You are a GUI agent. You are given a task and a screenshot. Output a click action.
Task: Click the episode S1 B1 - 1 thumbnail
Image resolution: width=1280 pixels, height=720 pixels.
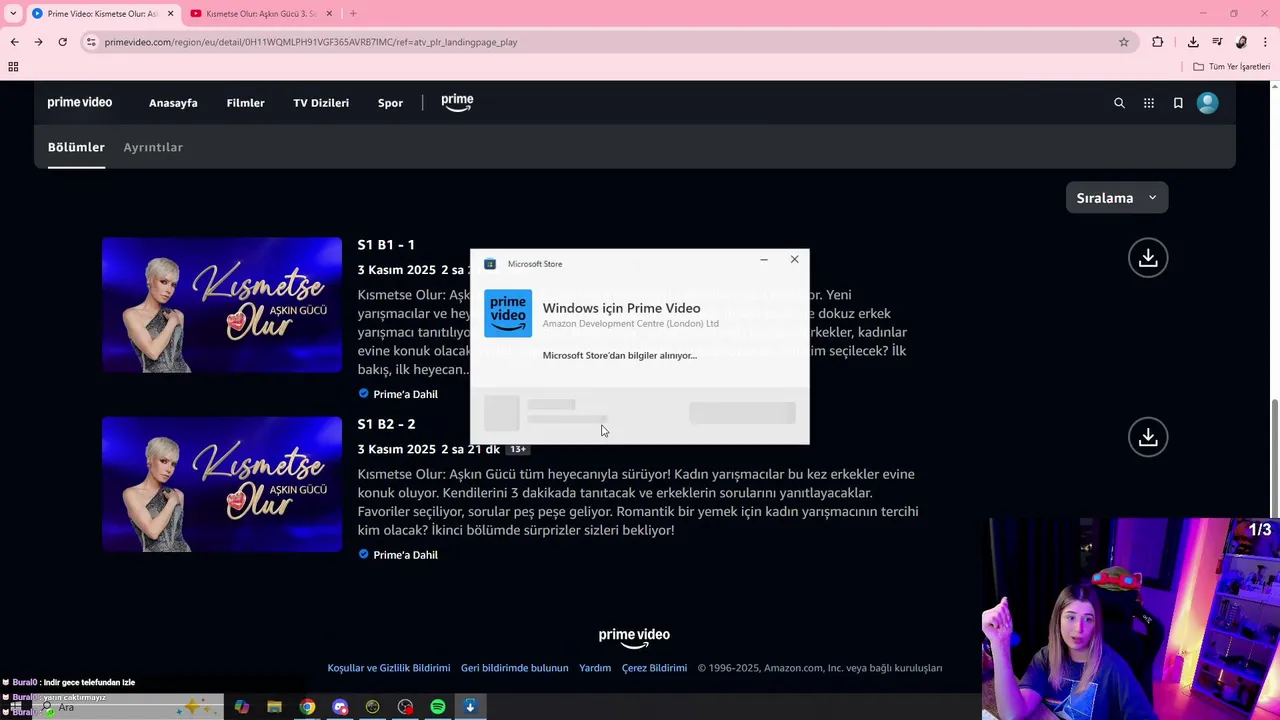222,305
